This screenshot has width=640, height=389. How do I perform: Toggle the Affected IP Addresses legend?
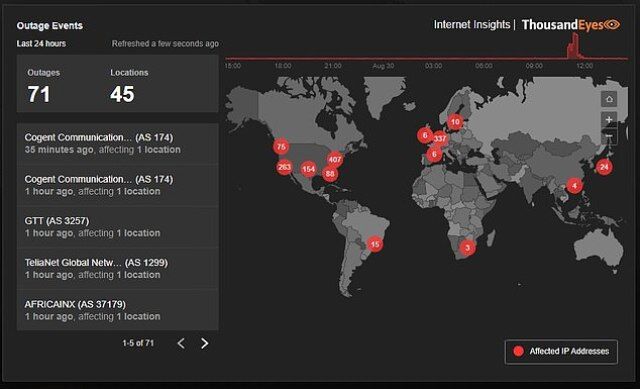561,351
